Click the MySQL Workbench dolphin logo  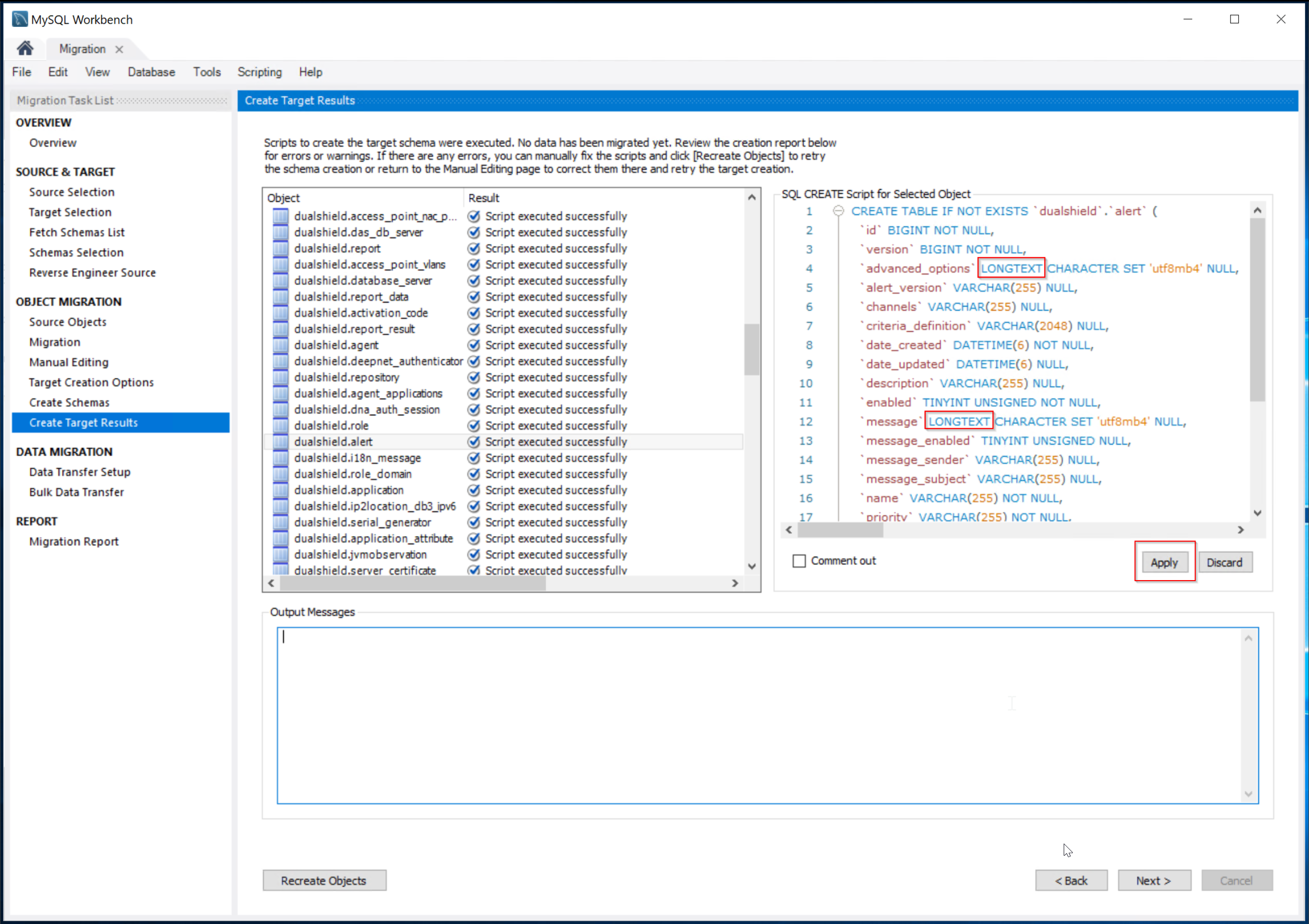point(19,19)
